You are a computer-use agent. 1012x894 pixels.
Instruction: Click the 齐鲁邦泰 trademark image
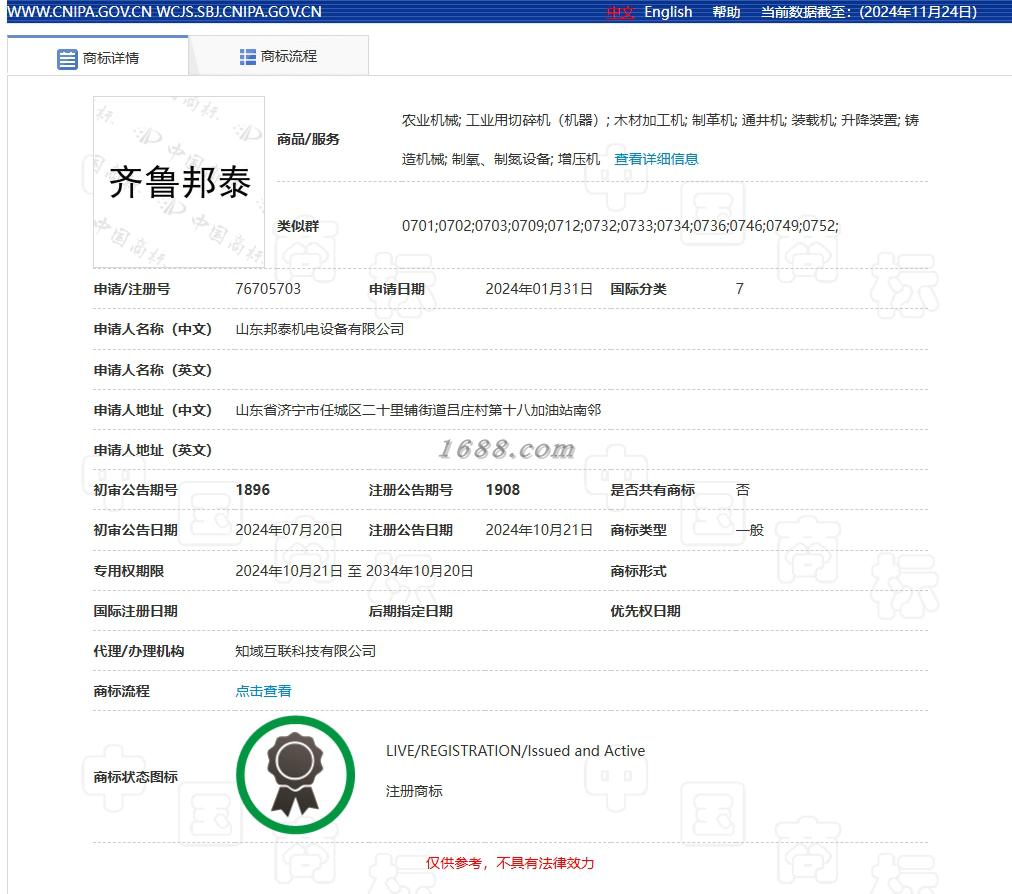[x=179, y=182]
